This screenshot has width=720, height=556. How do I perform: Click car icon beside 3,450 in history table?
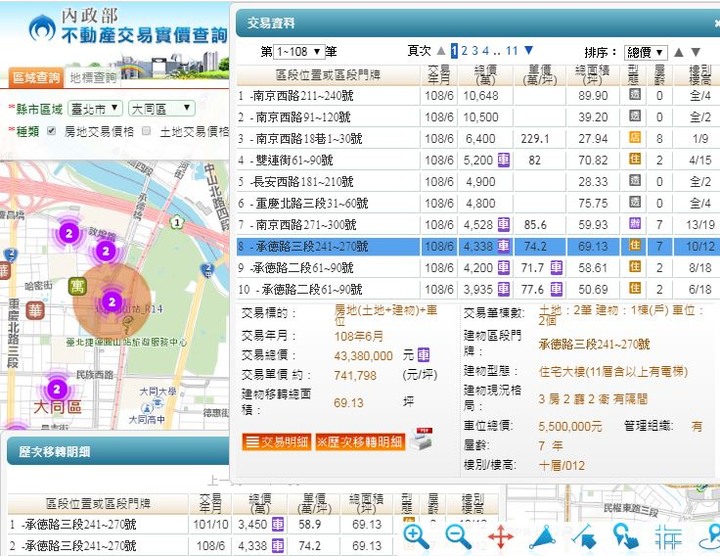point(278,524)
